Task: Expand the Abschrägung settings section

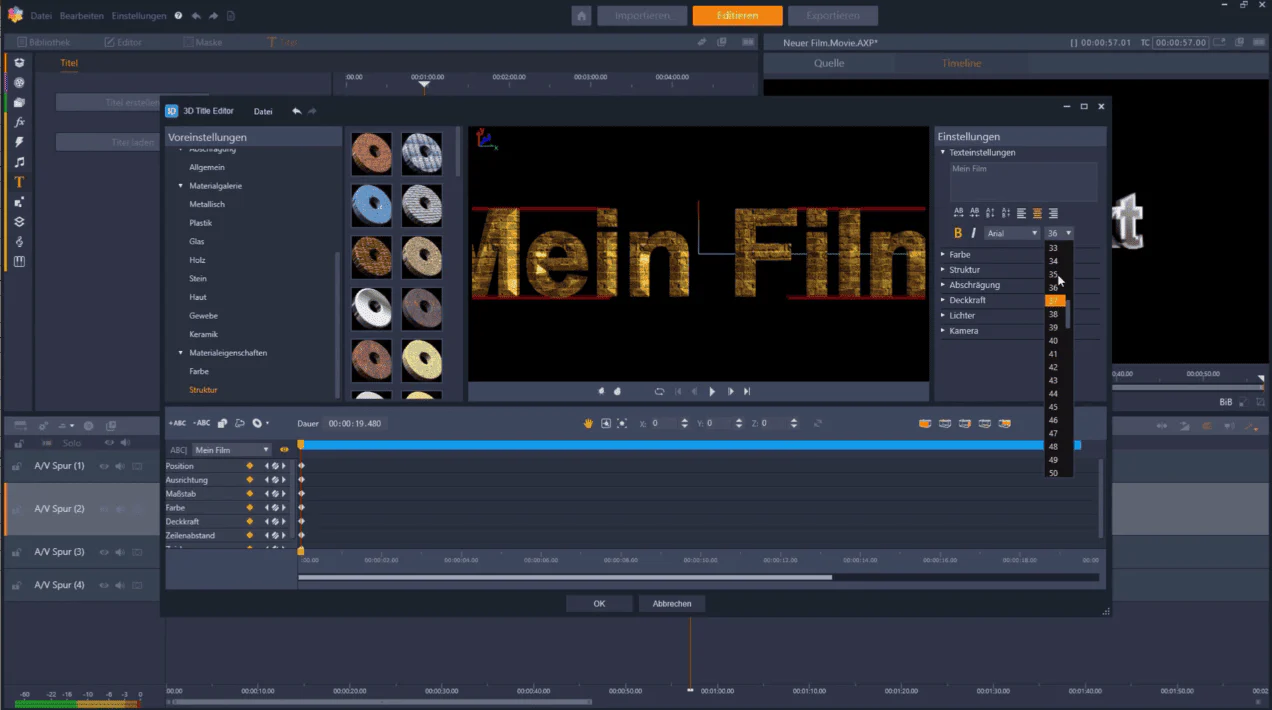Action: [974, 285]
